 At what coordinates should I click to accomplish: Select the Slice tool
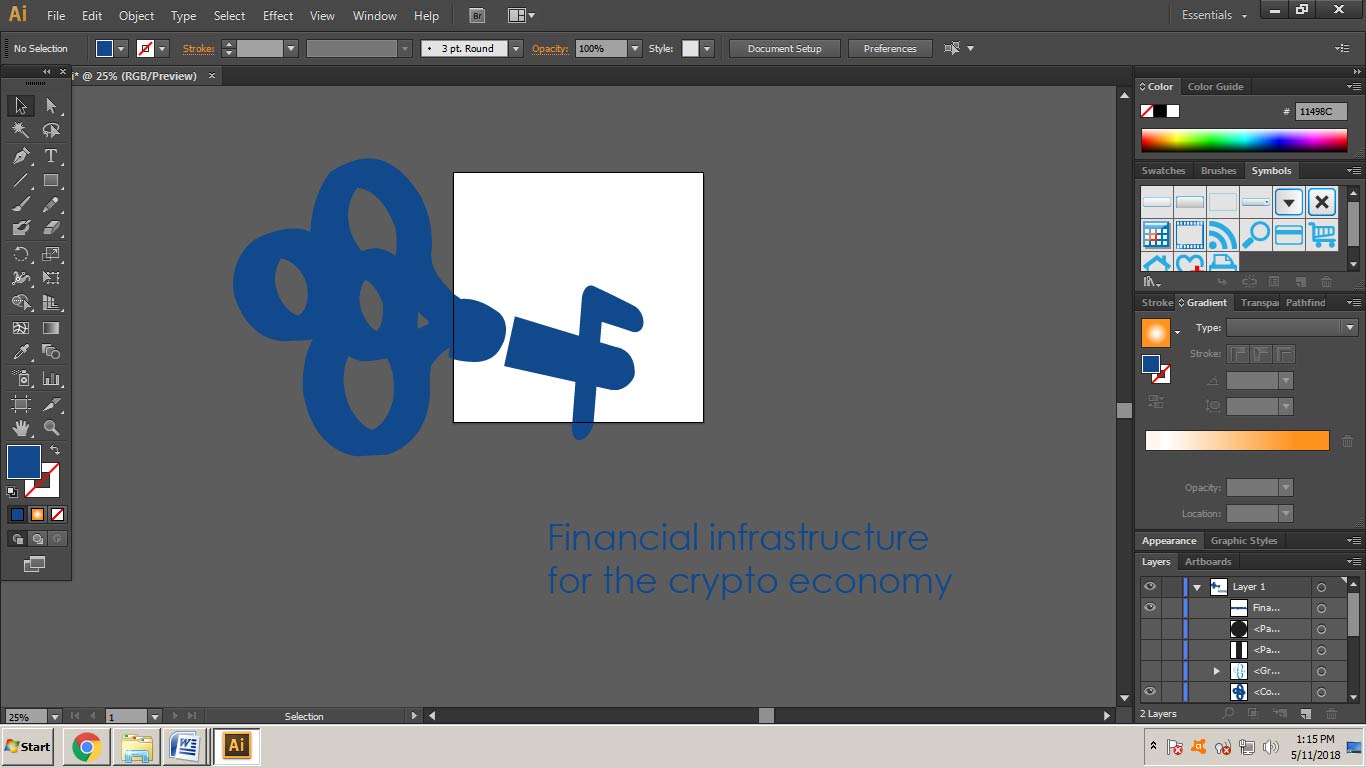[51, 404]
